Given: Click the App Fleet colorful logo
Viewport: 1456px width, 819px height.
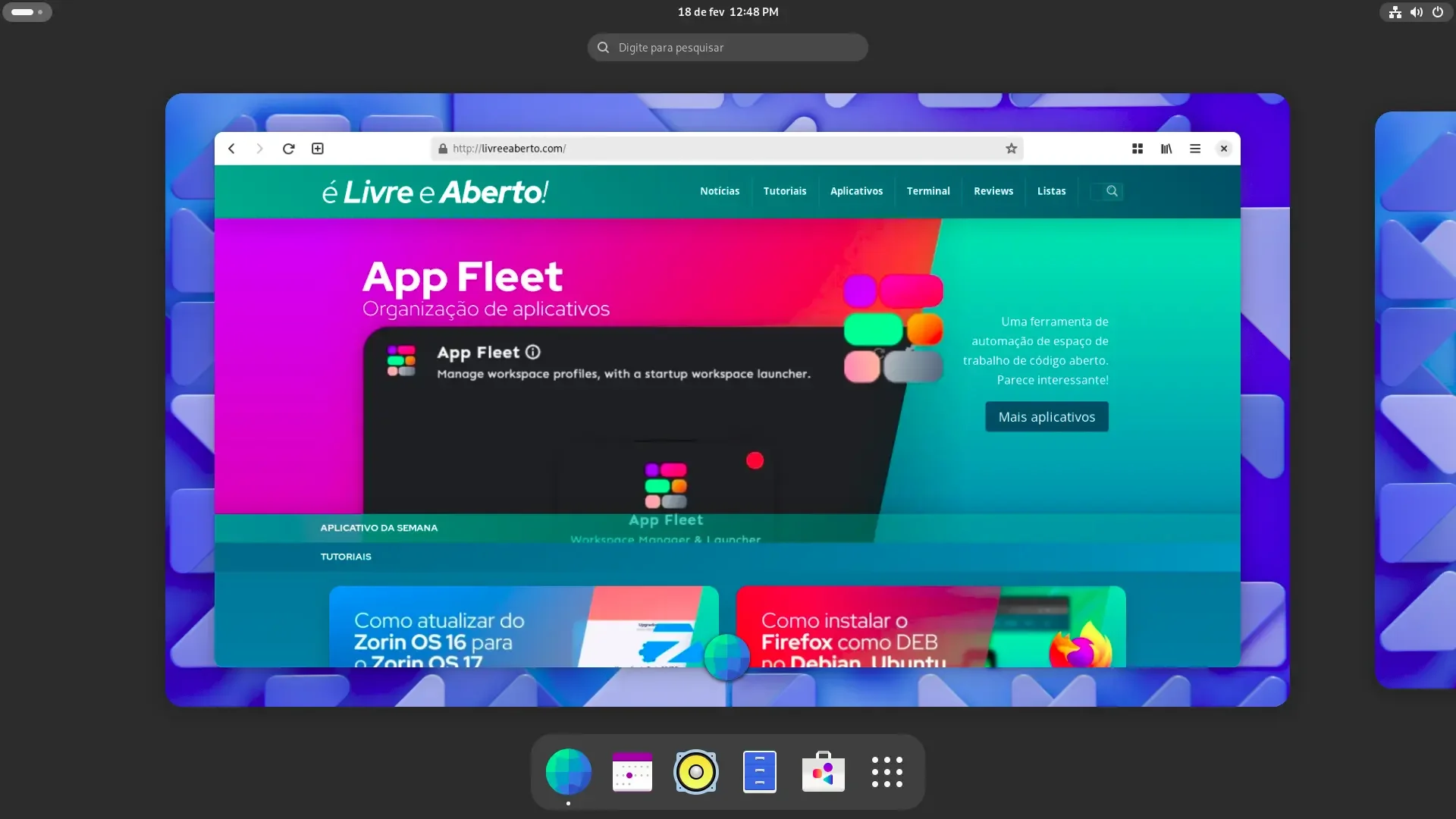Looking at the screenshot, I should click(x=893, y=328).
